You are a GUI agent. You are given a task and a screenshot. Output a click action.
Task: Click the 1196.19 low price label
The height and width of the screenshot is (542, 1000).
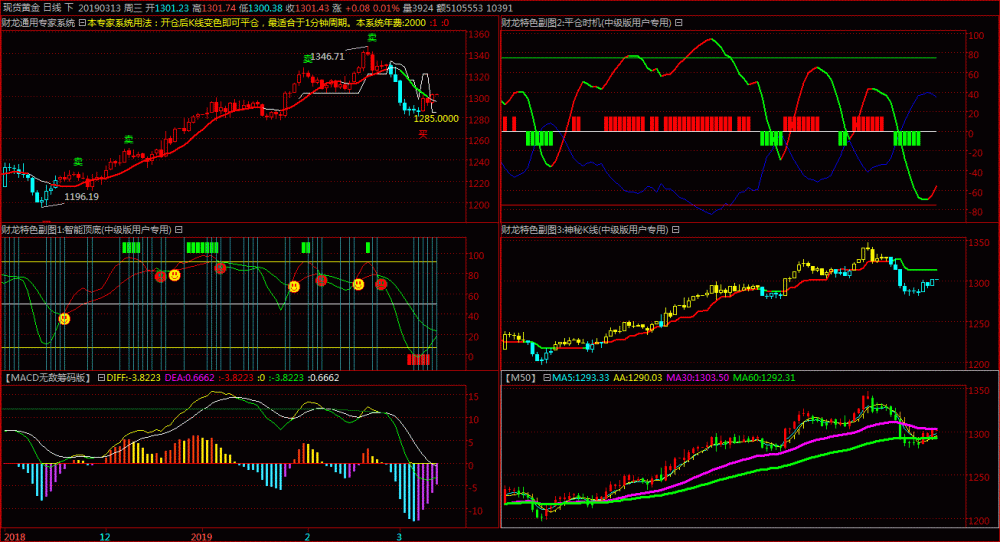pos(82,196)
